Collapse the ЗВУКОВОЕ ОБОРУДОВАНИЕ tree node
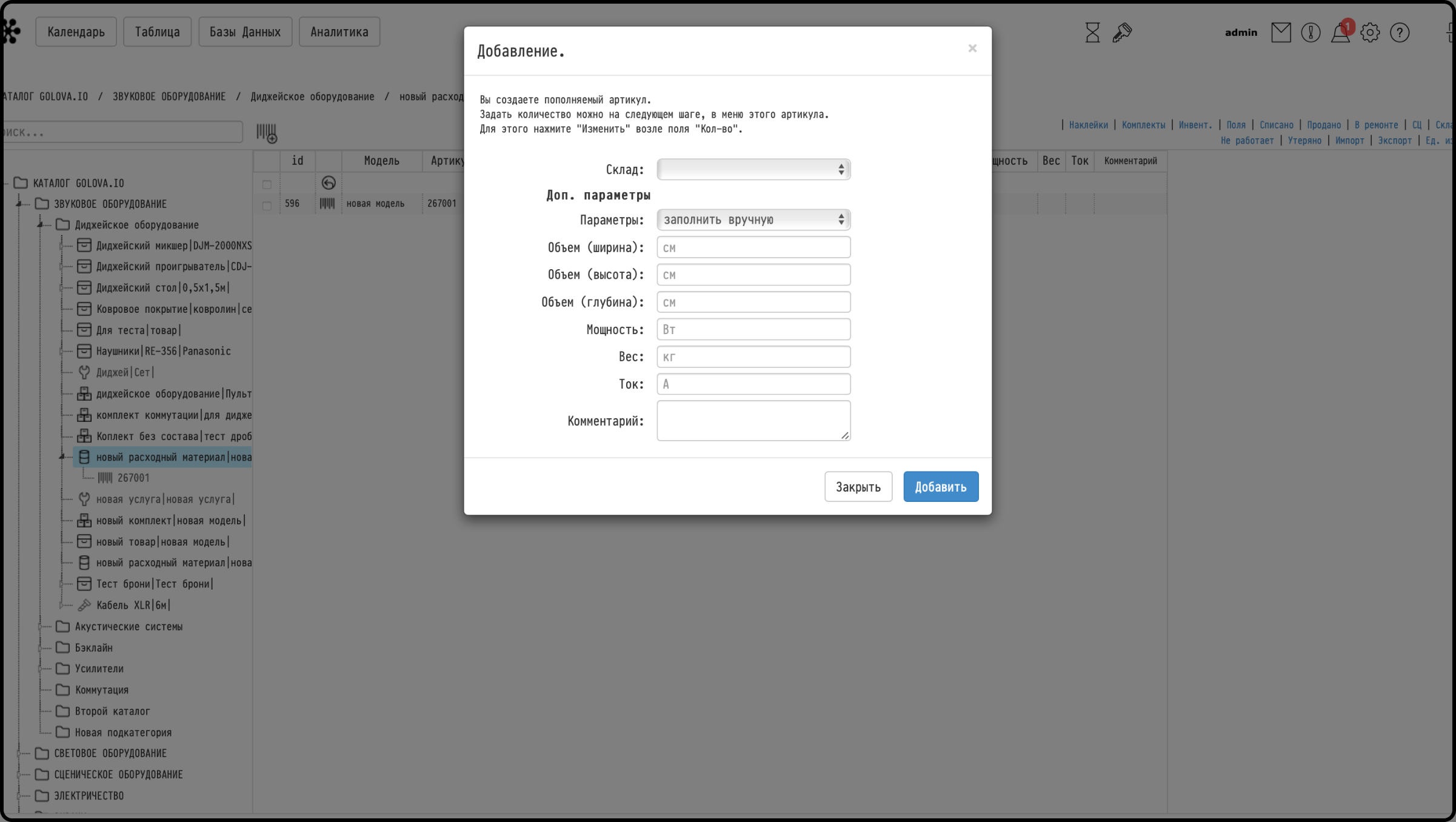1456x822 pixels. [x=19, y=204]
